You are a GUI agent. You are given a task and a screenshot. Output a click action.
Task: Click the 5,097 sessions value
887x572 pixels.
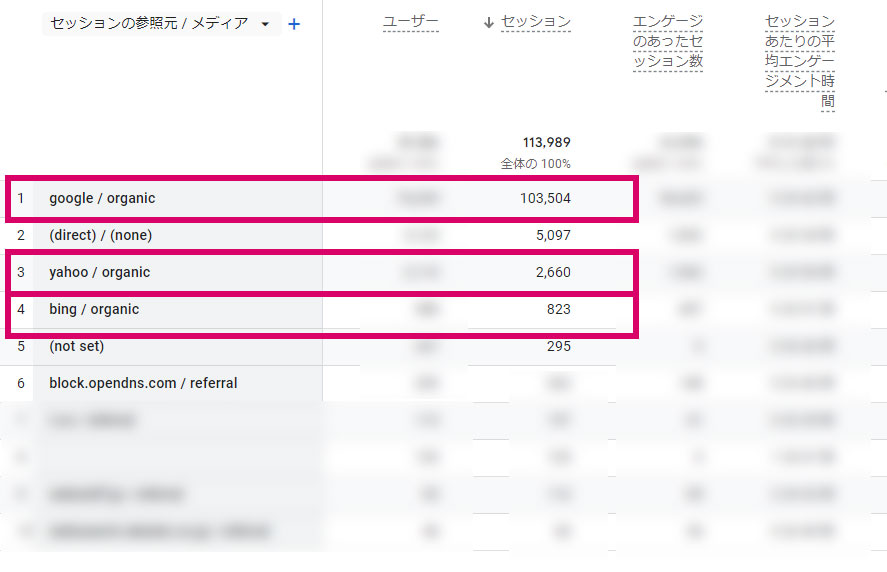pyautogui.click(x=553, y=235)
